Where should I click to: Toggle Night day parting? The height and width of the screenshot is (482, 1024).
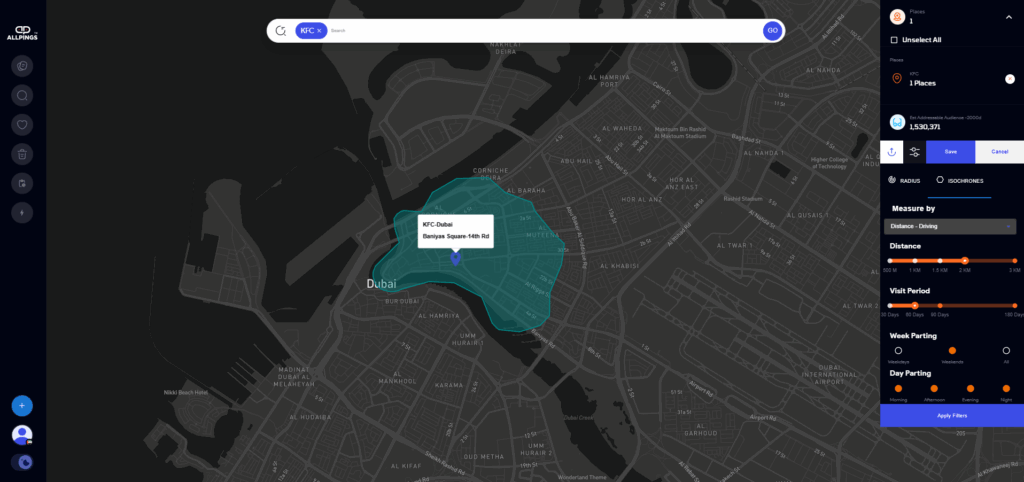pos(1006,389)
